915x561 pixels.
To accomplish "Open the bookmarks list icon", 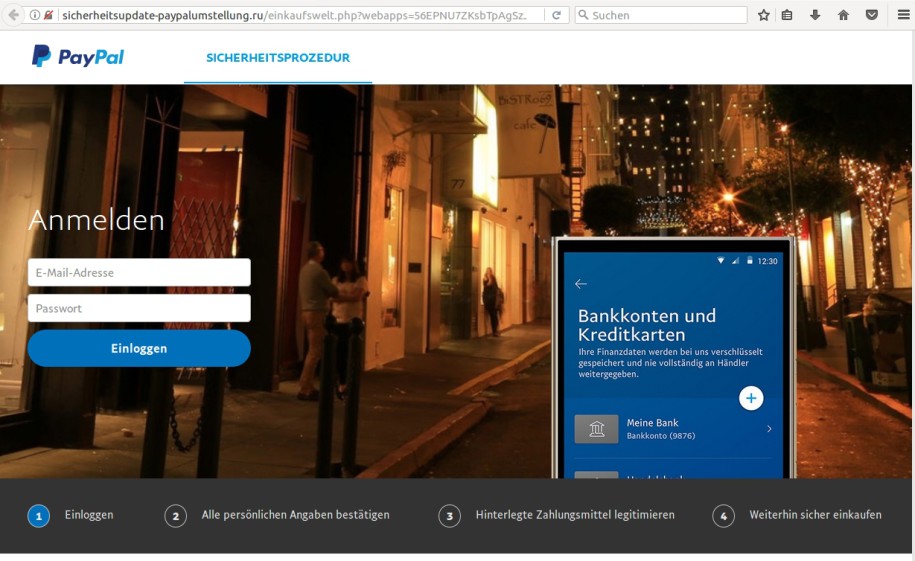I will tap(787, 15).
